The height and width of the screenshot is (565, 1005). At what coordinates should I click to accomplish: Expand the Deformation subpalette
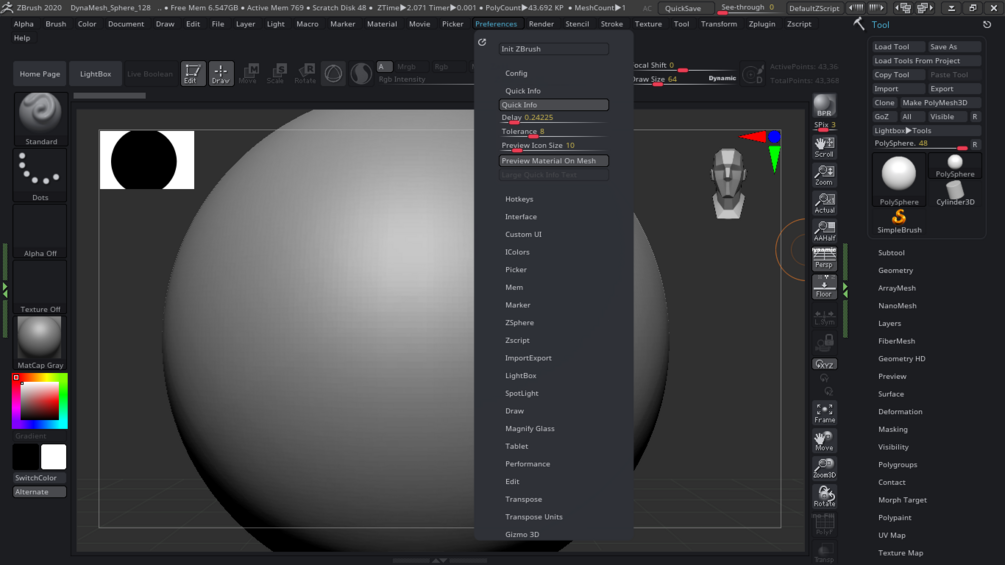[900, 412]
